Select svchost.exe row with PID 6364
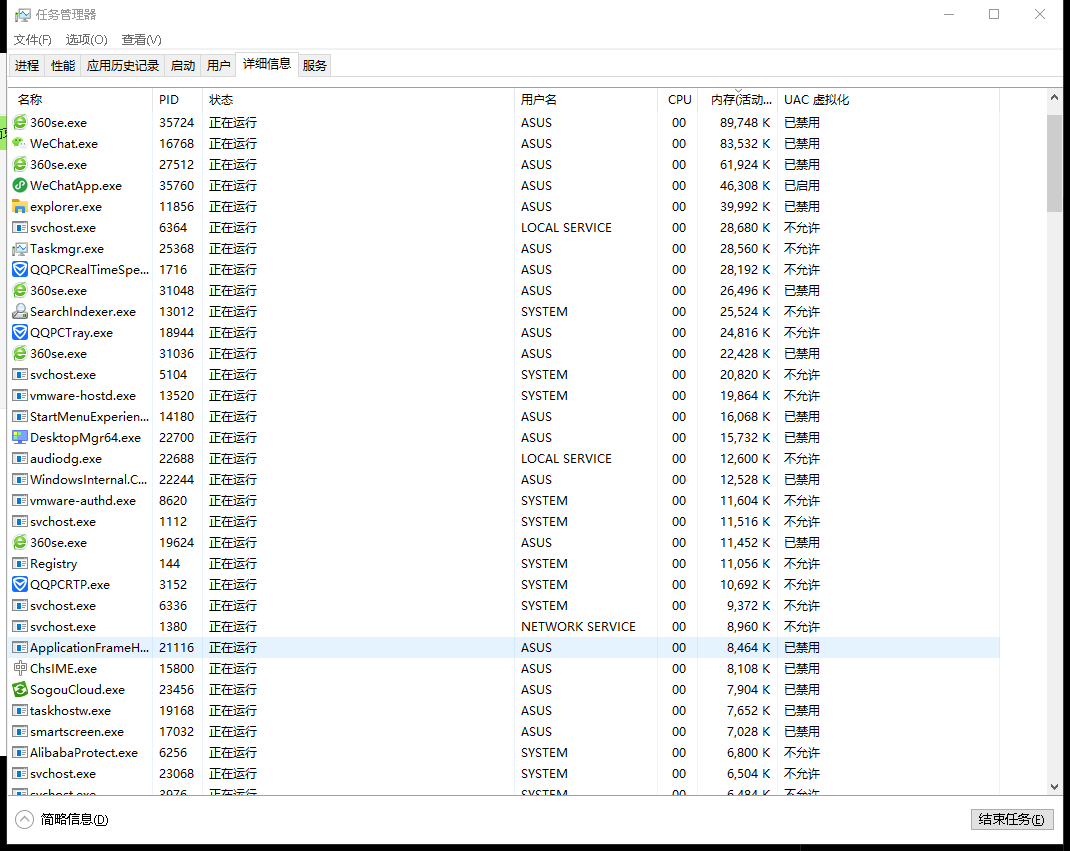This screenshot has width=1070, height=851. coord(505,228)
